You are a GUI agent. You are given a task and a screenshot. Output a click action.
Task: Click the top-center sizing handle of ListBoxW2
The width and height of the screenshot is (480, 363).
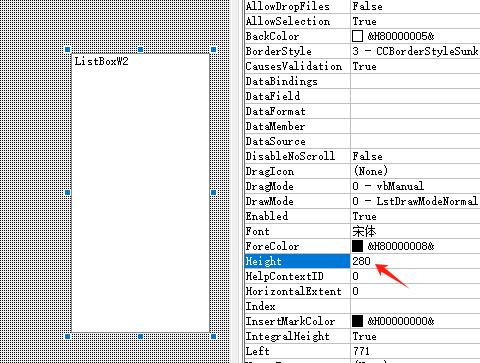tap(141, 50)
